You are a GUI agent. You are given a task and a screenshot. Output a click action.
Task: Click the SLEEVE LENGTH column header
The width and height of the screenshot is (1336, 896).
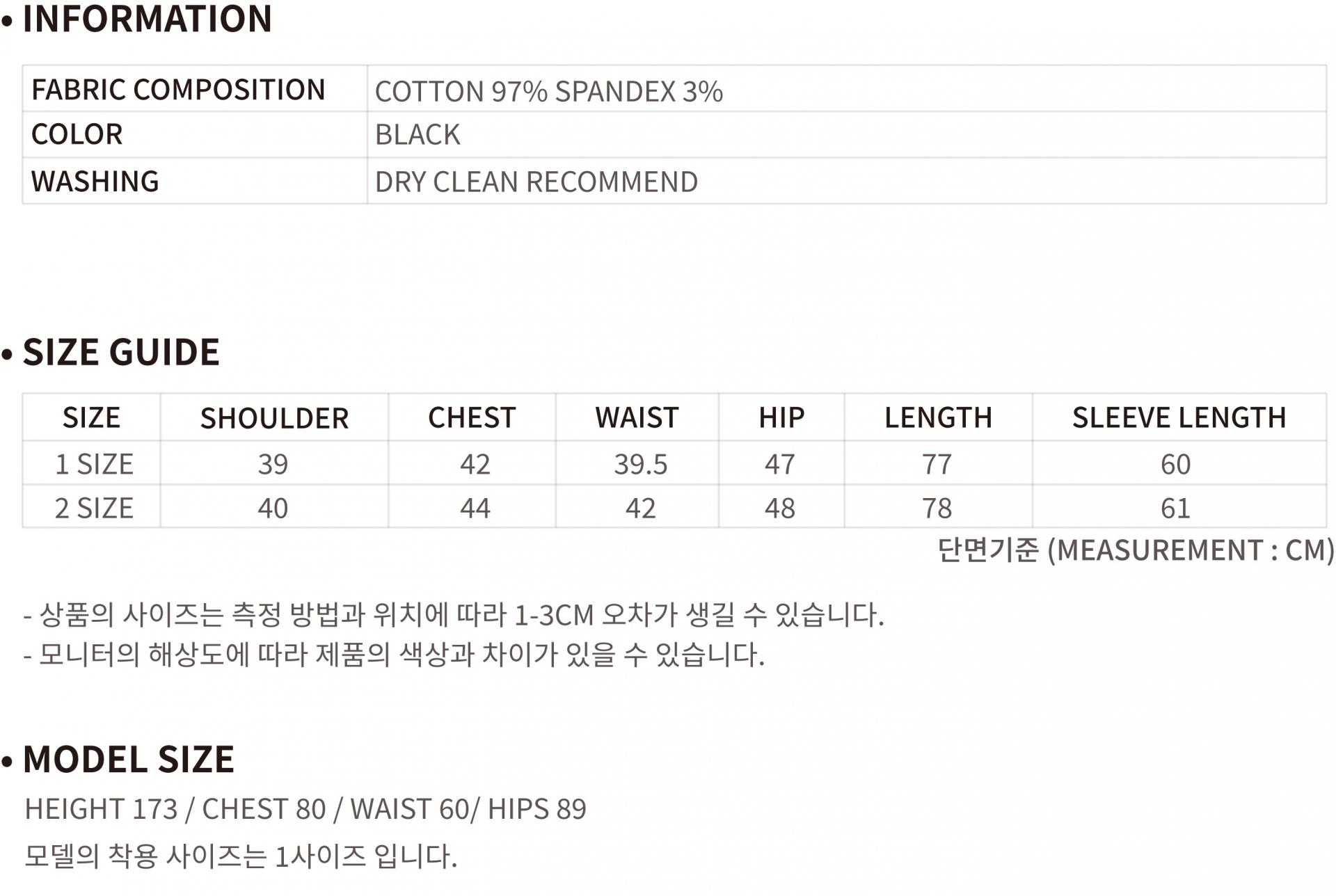coord(1179,417)
